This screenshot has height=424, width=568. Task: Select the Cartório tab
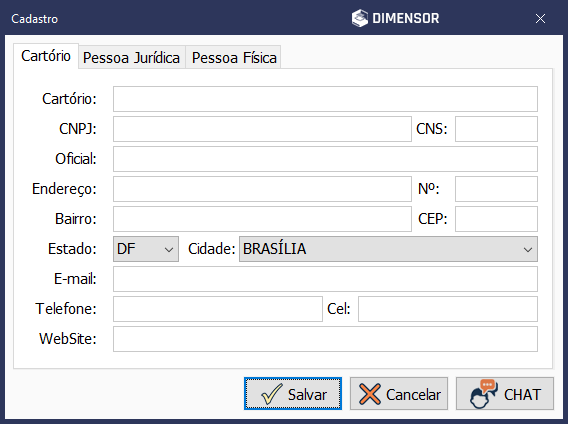46,56
